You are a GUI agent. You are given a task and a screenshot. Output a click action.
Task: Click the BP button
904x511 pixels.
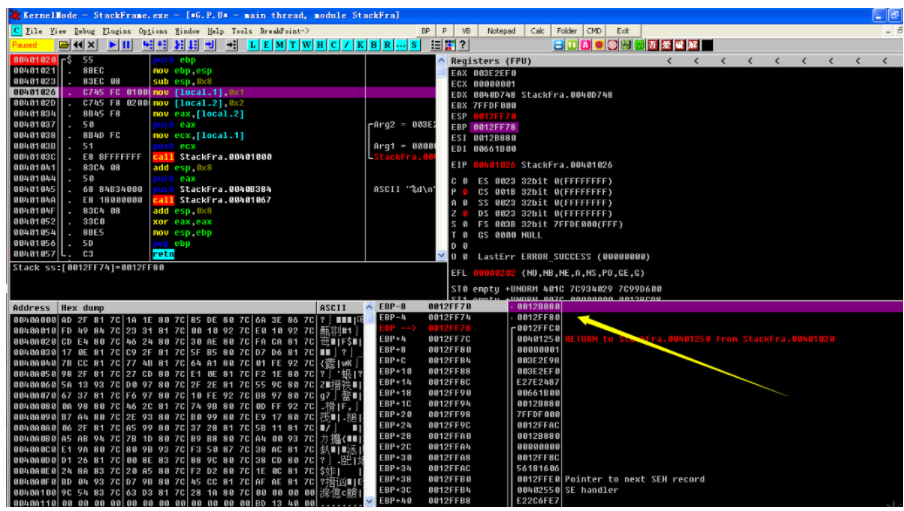pos(425,31)
